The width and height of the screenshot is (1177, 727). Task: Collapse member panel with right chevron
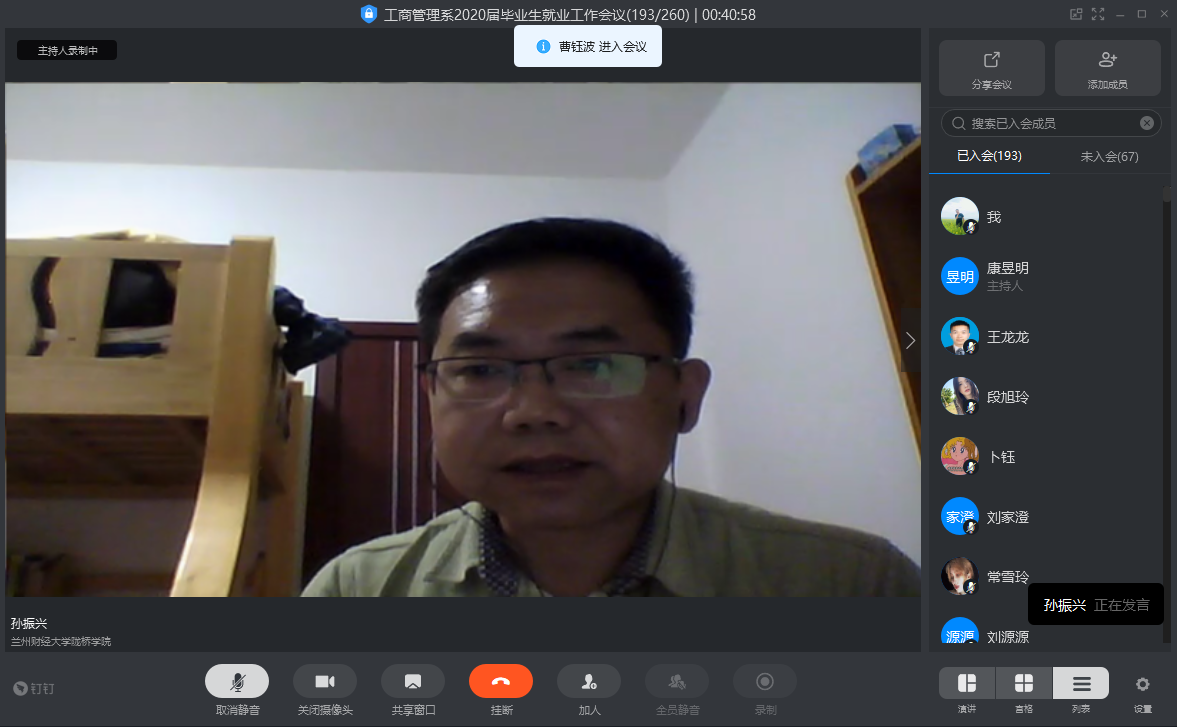(910, 340)
